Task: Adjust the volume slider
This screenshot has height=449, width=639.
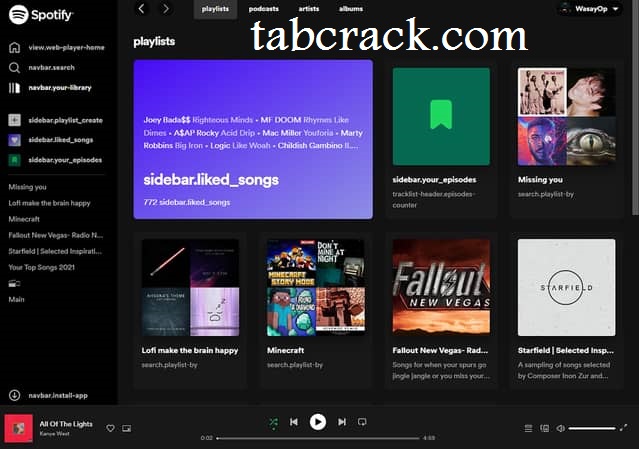Action: (592, 428)
